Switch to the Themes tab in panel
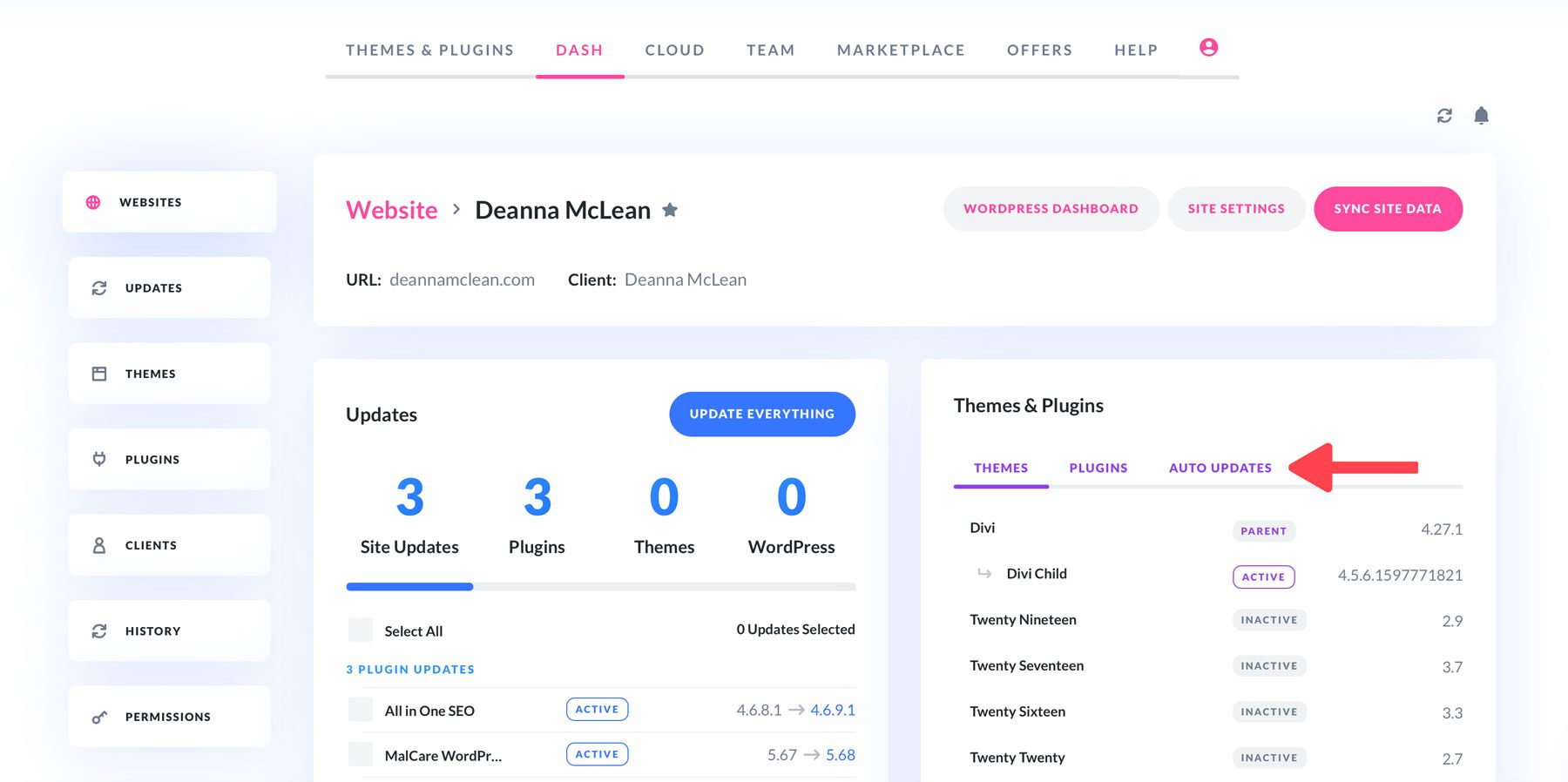Image resolution: width=1568 pixels, height=782 pixels. [1001, 469]
